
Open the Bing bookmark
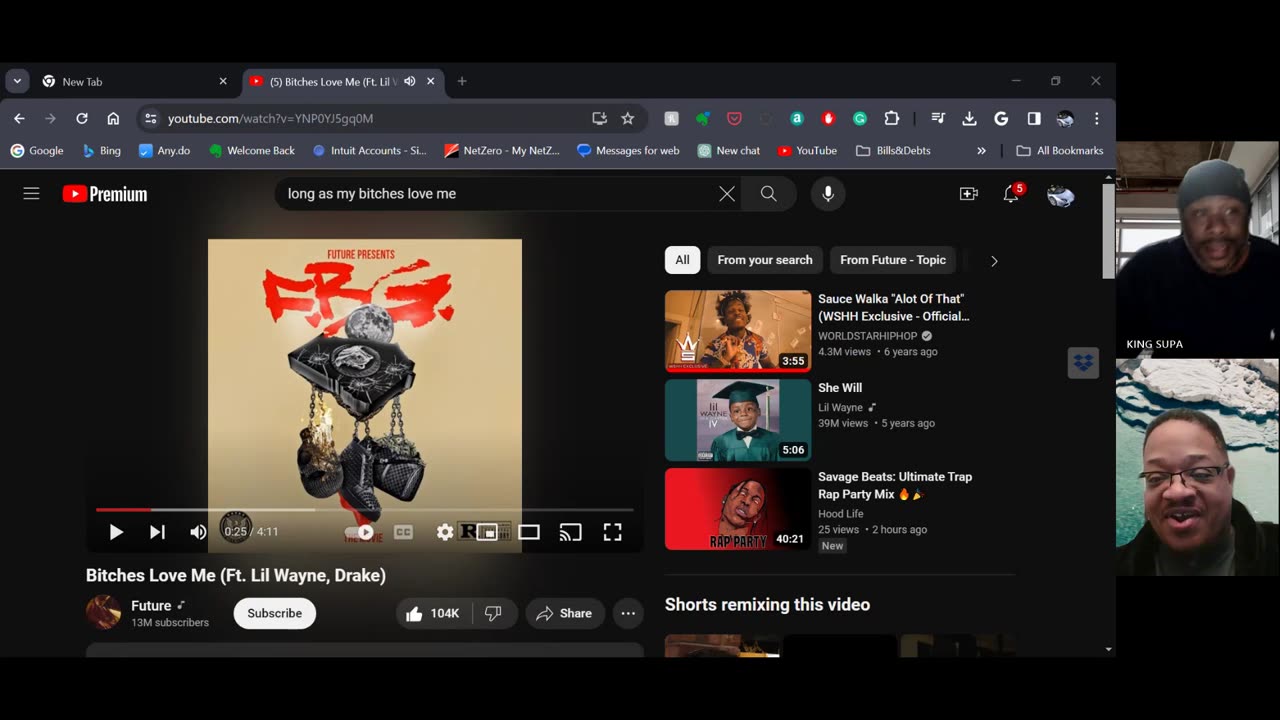(101, 151)
